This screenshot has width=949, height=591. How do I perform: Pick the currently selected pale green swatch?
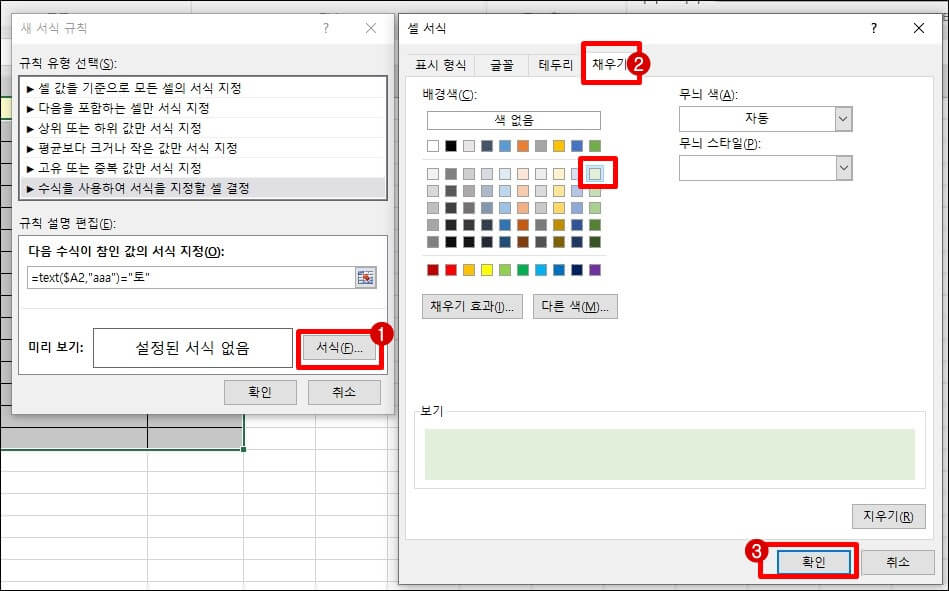pos(595,174)
